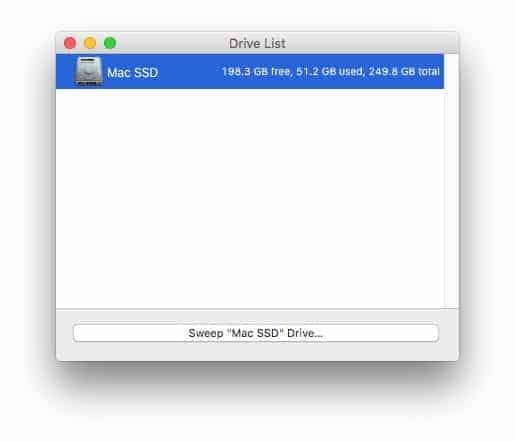Click the empty white area of the drive list
The height and width of the screenshot is (441, 515).
(250, 198)
